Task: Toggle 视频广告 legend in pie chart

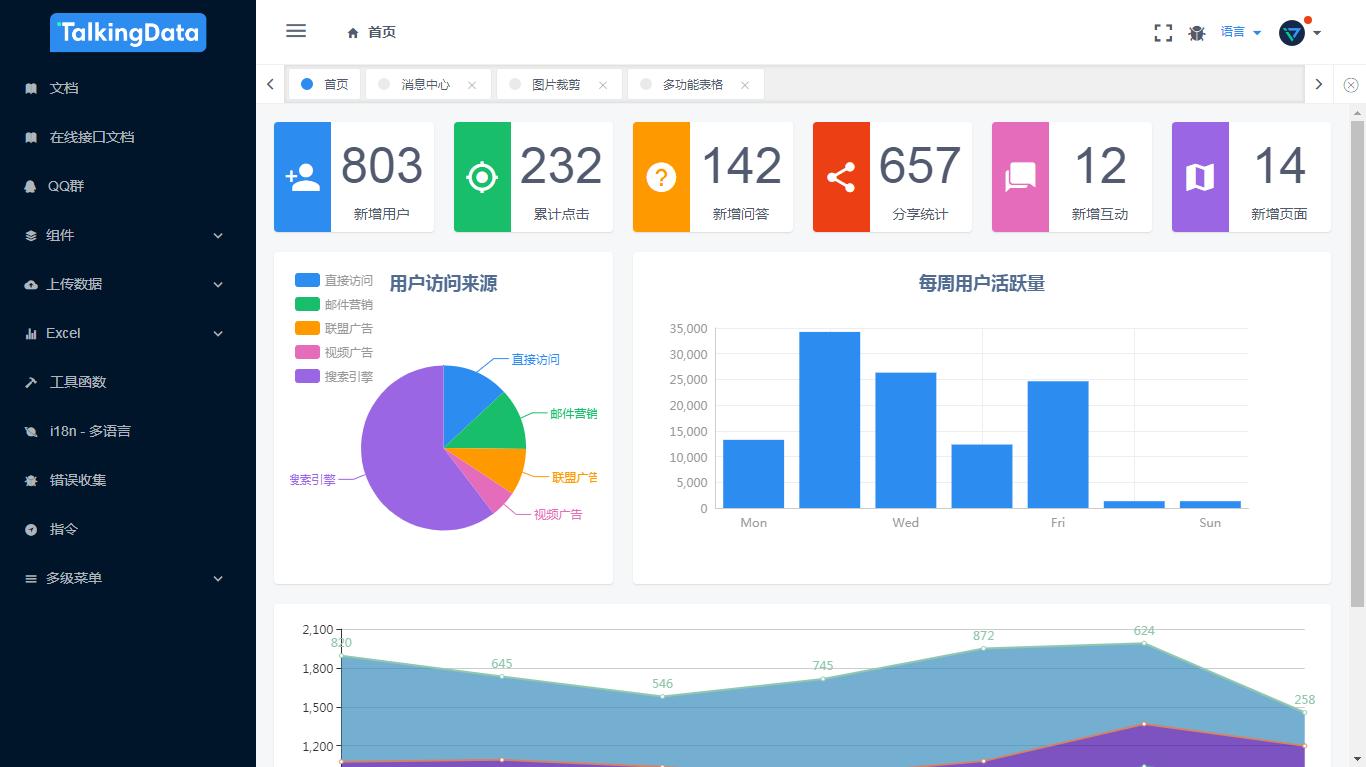Action: click(334, 352)
